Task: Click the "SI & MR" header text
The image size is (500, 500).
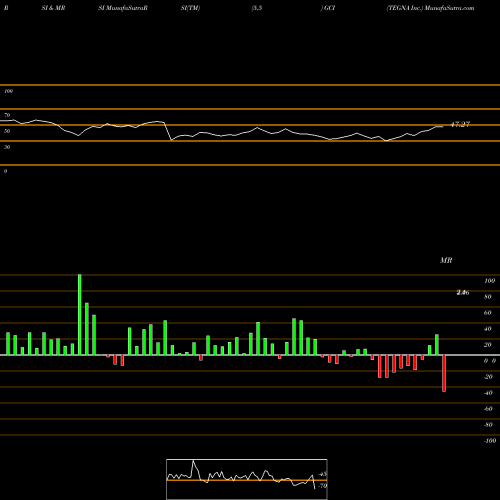Action: pyautogui.click(x=53, y=8)
